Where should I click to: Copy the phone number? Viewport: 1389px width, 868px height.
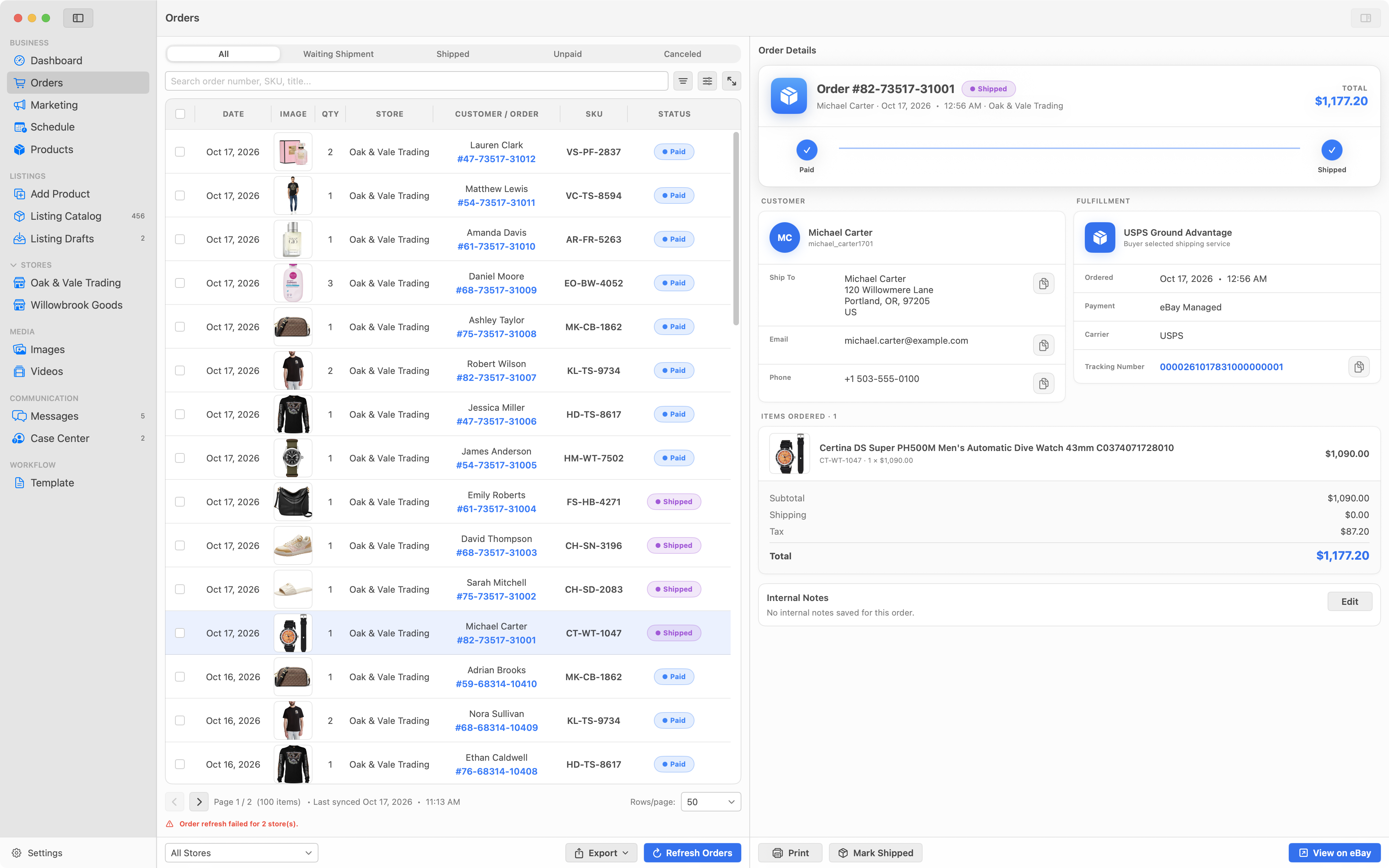1043,383
